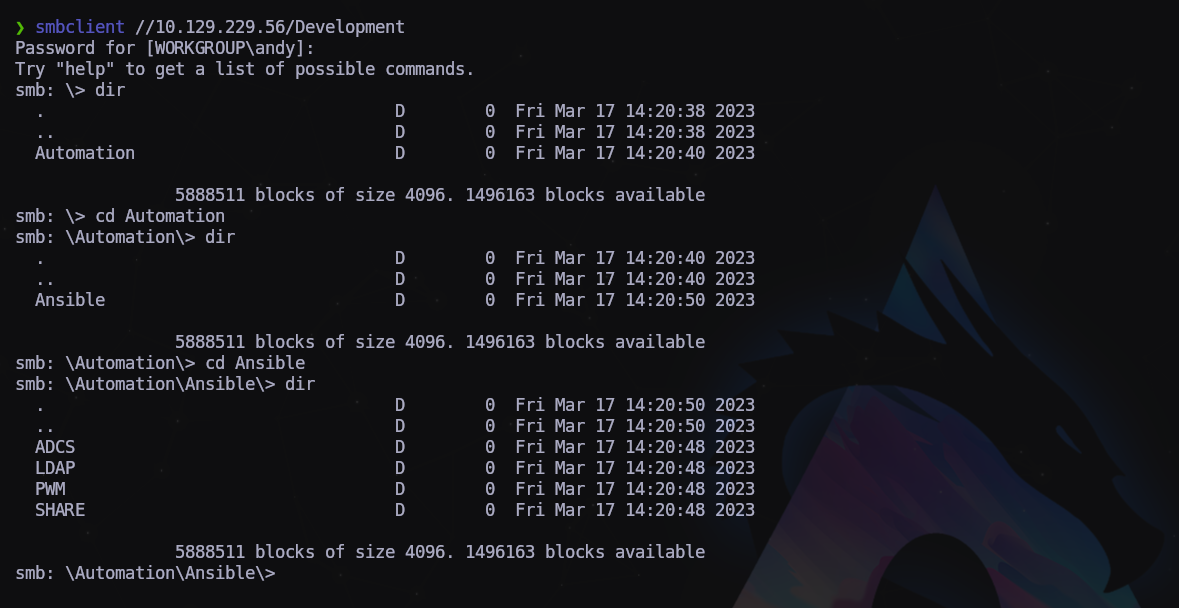Click the dir command after \Automation\Ansible\> prompt
Screen dimensions: 1179x608
click(x=300, y=384)
